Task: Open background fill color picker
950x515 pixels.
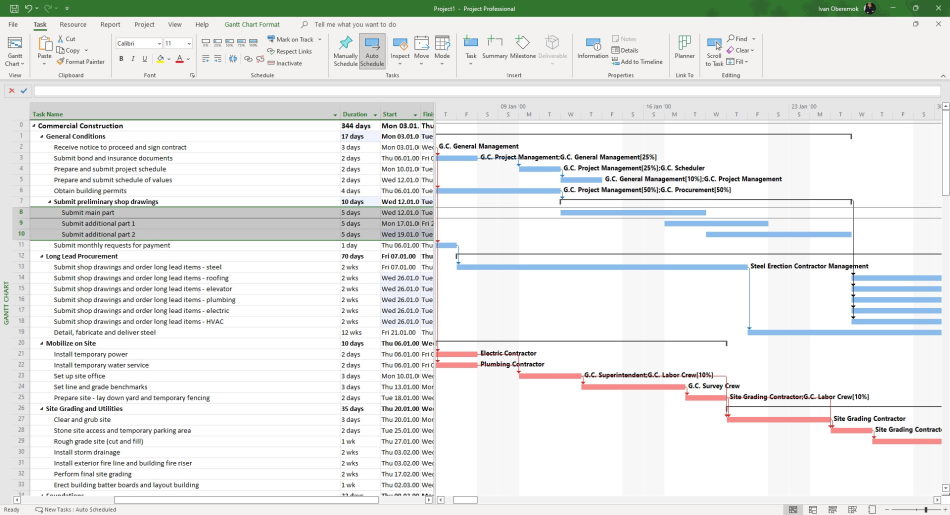Action: click(162, 59)
